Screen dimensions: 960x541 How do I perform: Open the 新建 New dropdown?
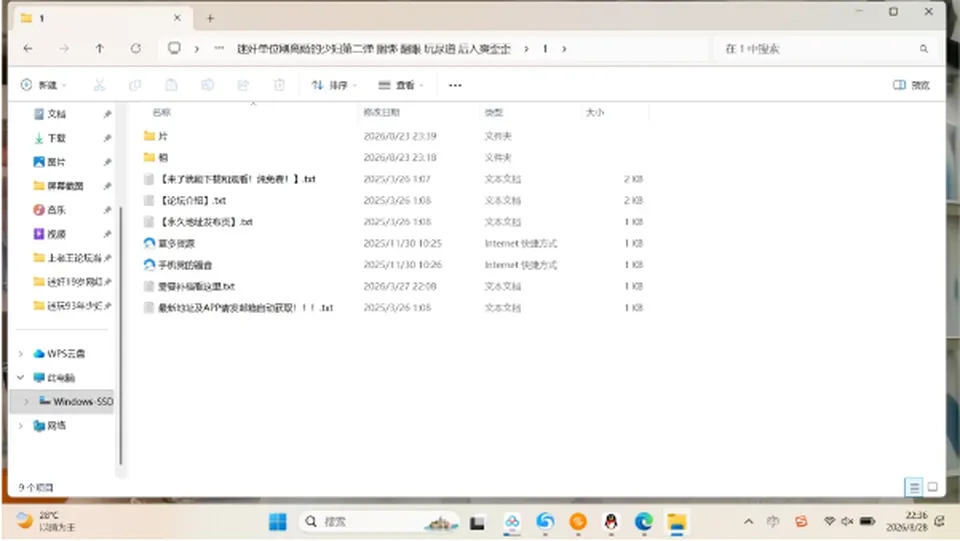coord(43,85)
